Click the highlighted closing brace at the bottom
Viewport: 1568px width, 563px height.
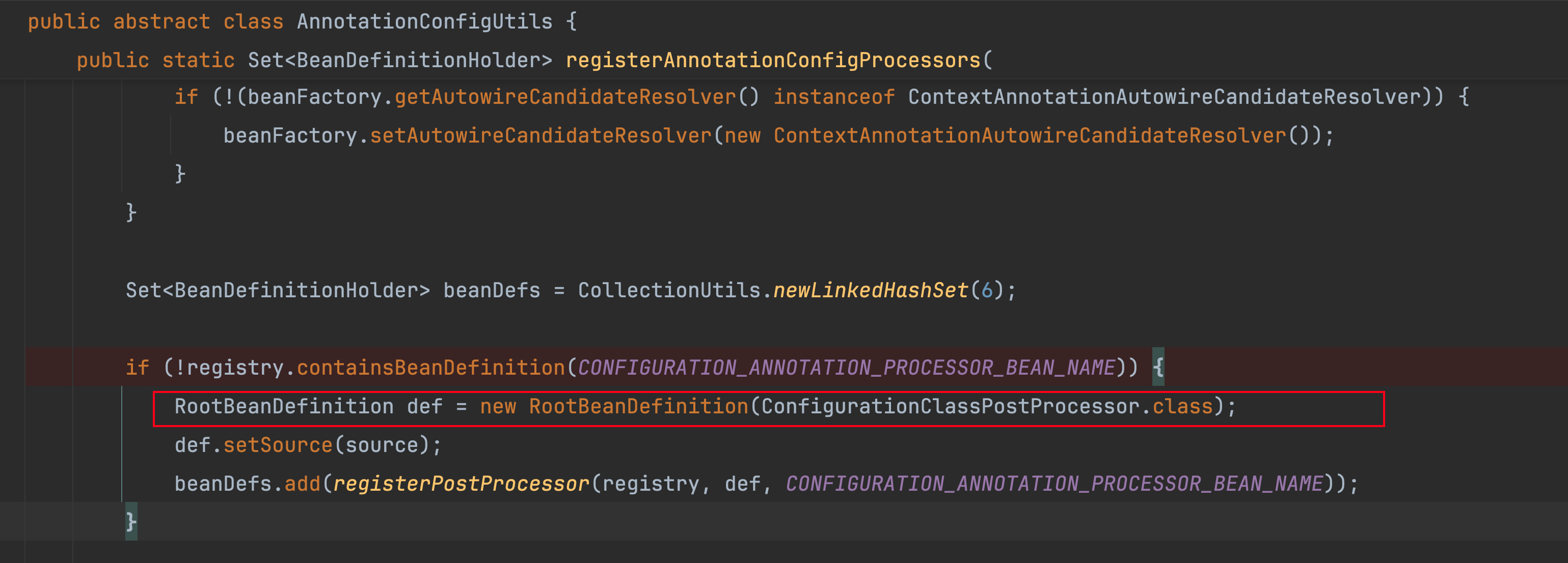(131, 522)
